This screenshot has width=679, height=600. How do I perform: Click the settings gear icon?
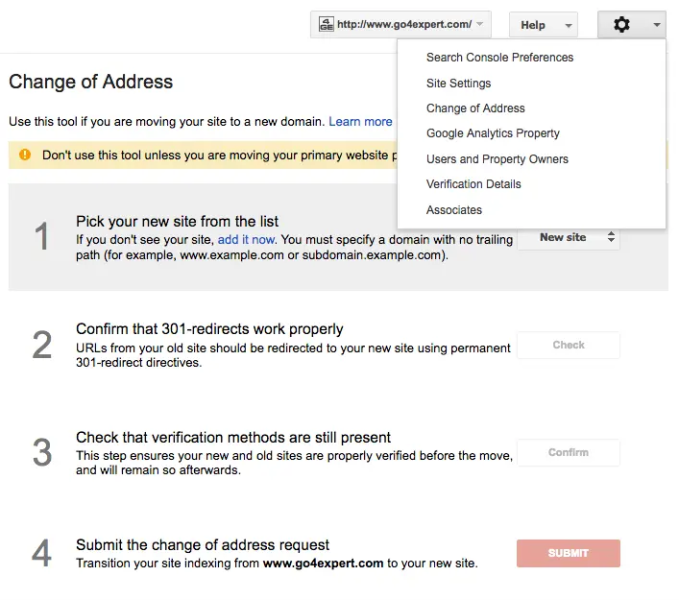pos(621,25)
